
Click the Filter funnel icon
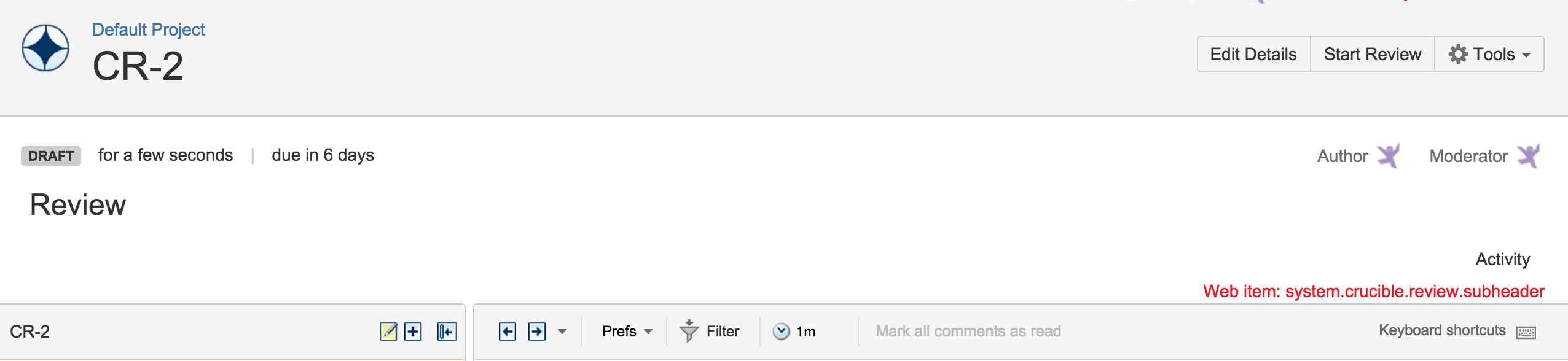(x=689, y=331)
